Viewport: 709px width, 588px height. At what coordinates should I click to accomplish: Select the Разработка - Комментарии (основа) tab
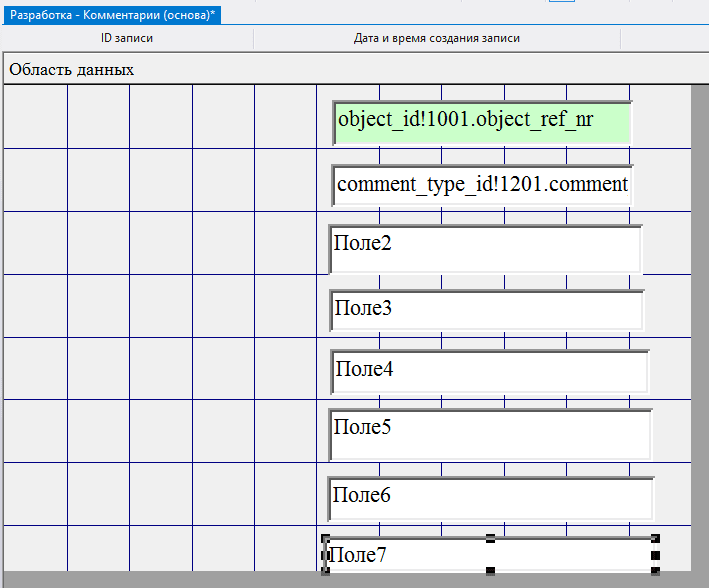click(x=112, y=16)
